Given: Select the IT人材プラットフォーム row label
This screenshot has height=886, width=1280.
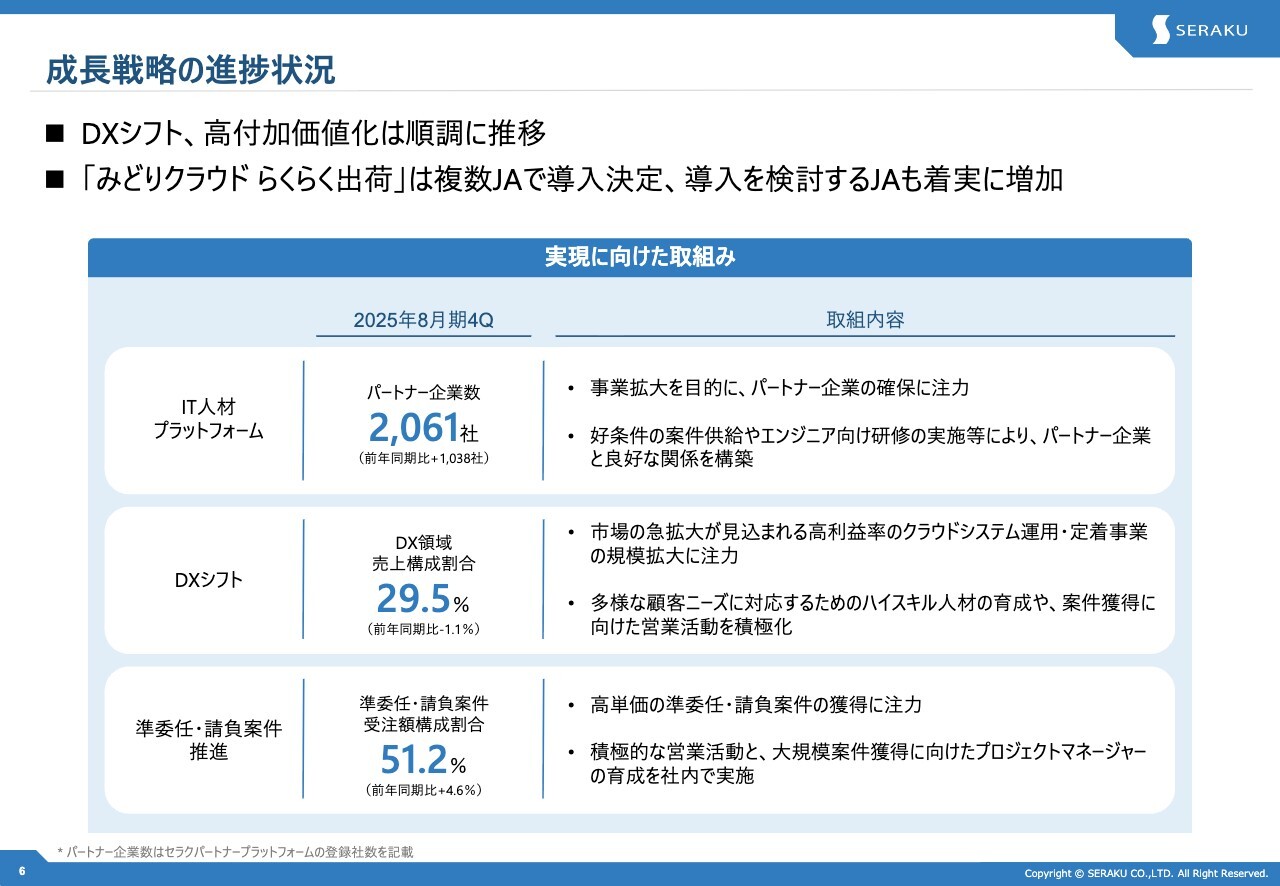Looking at the screenshot, I should point(208,418).
